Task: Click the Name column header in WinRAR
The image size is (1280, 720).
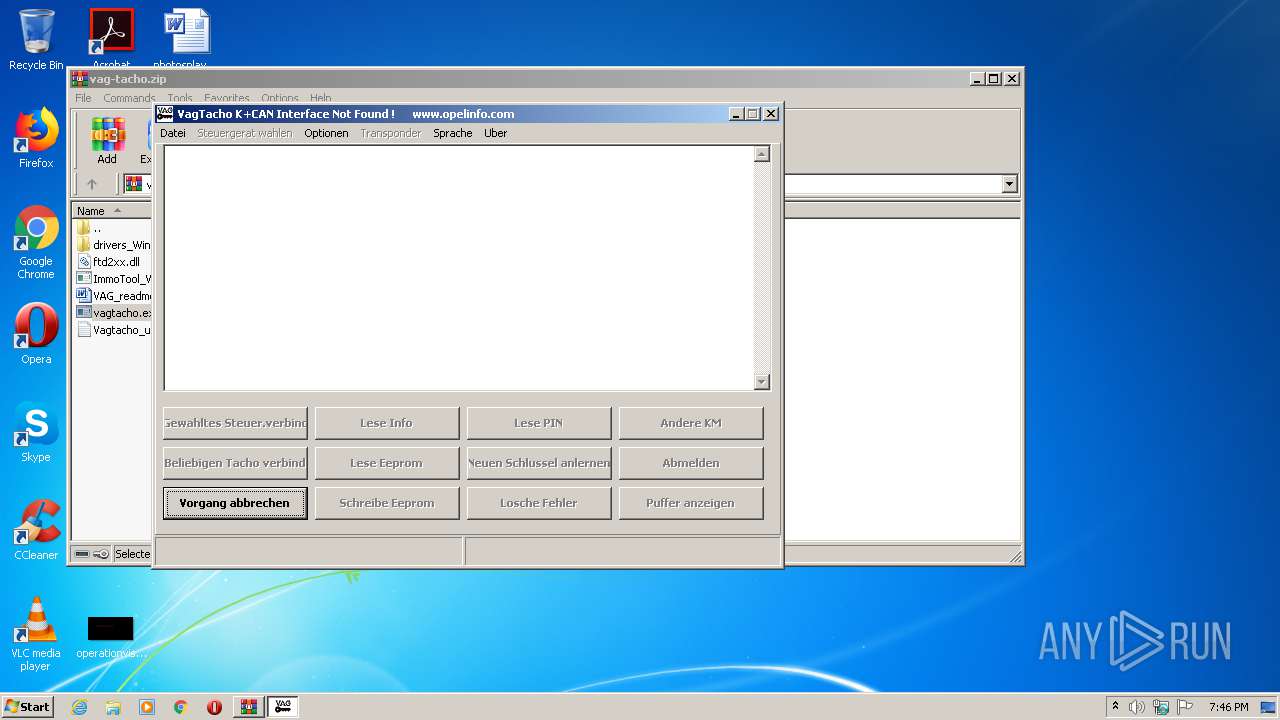Action: [x=112, y=211]
